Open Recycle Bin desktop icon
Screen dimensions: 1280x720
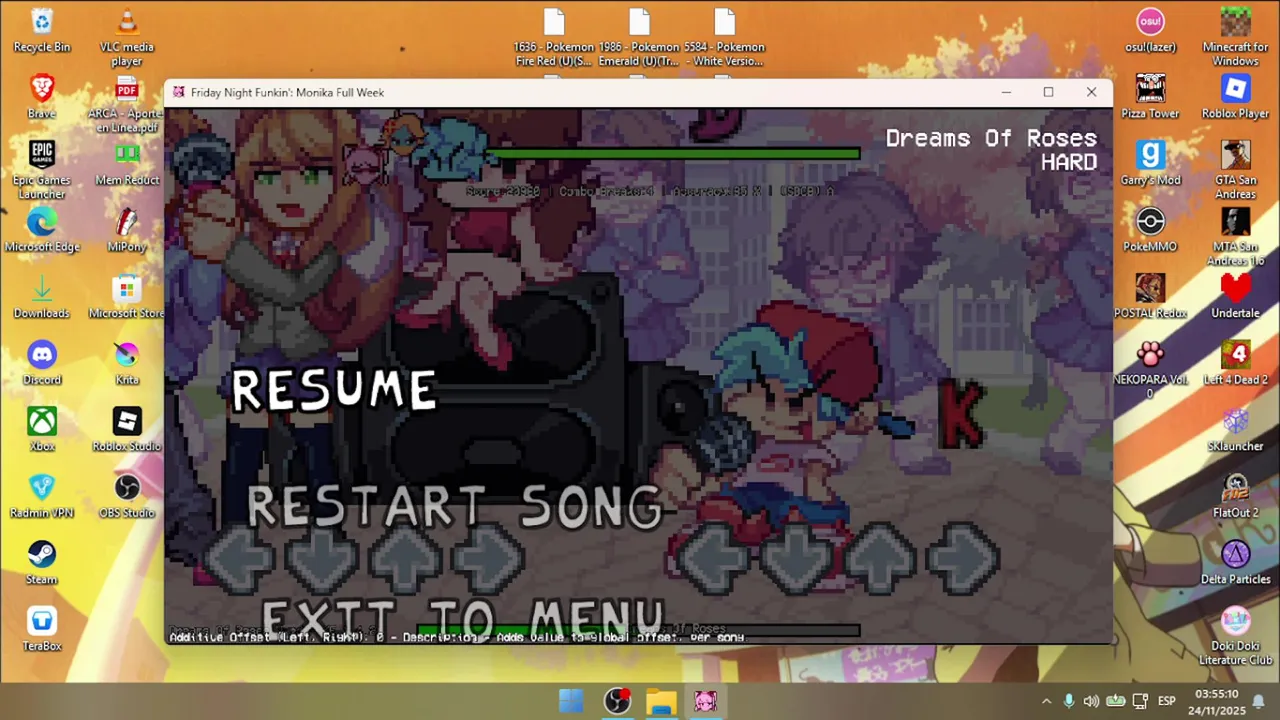tap(42, 30)
